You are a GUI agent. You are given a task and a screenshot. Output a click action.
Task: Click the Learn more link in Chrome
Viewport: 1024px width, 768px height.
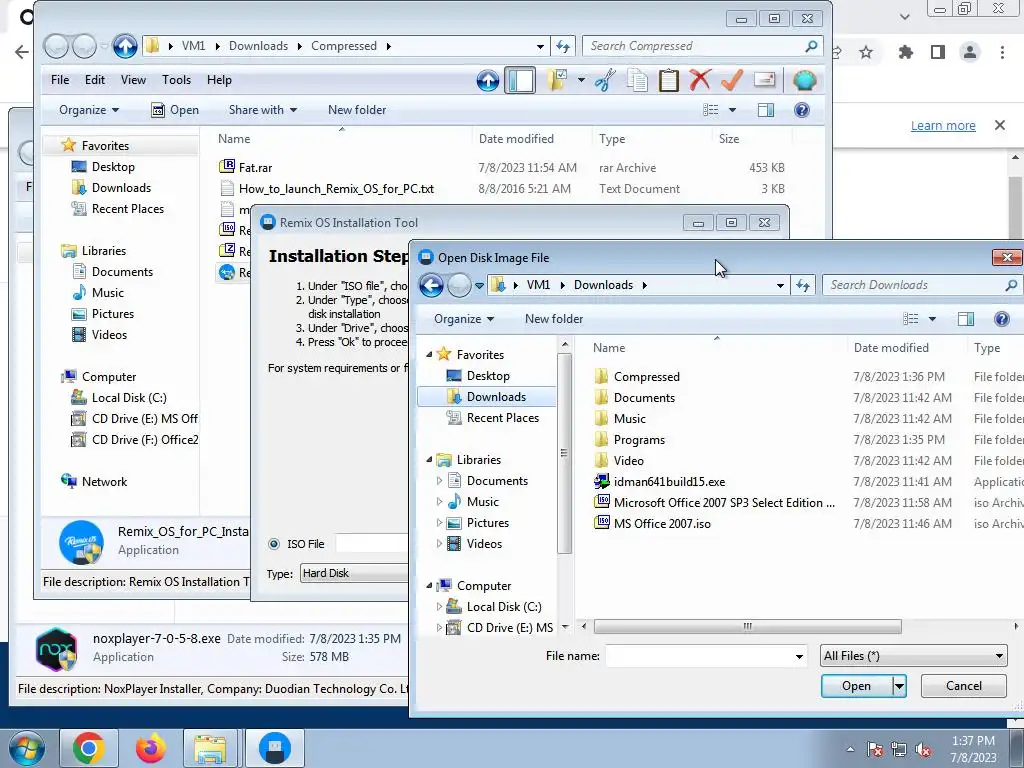(943, 125)
